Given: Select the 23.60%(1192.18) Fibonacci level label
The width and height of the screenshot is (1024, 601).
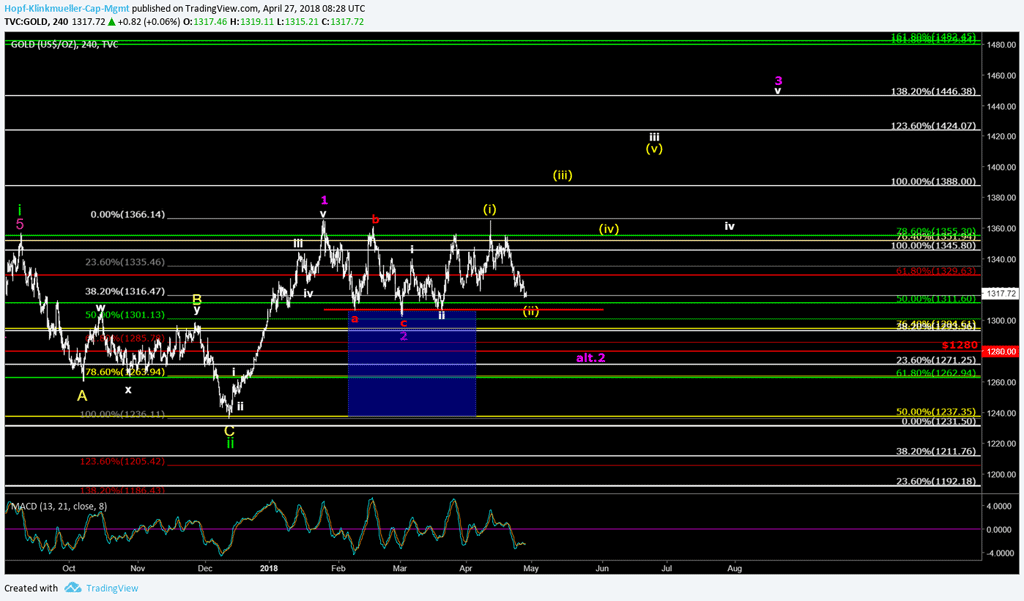Looking at the screenshot, I should 936,481.
